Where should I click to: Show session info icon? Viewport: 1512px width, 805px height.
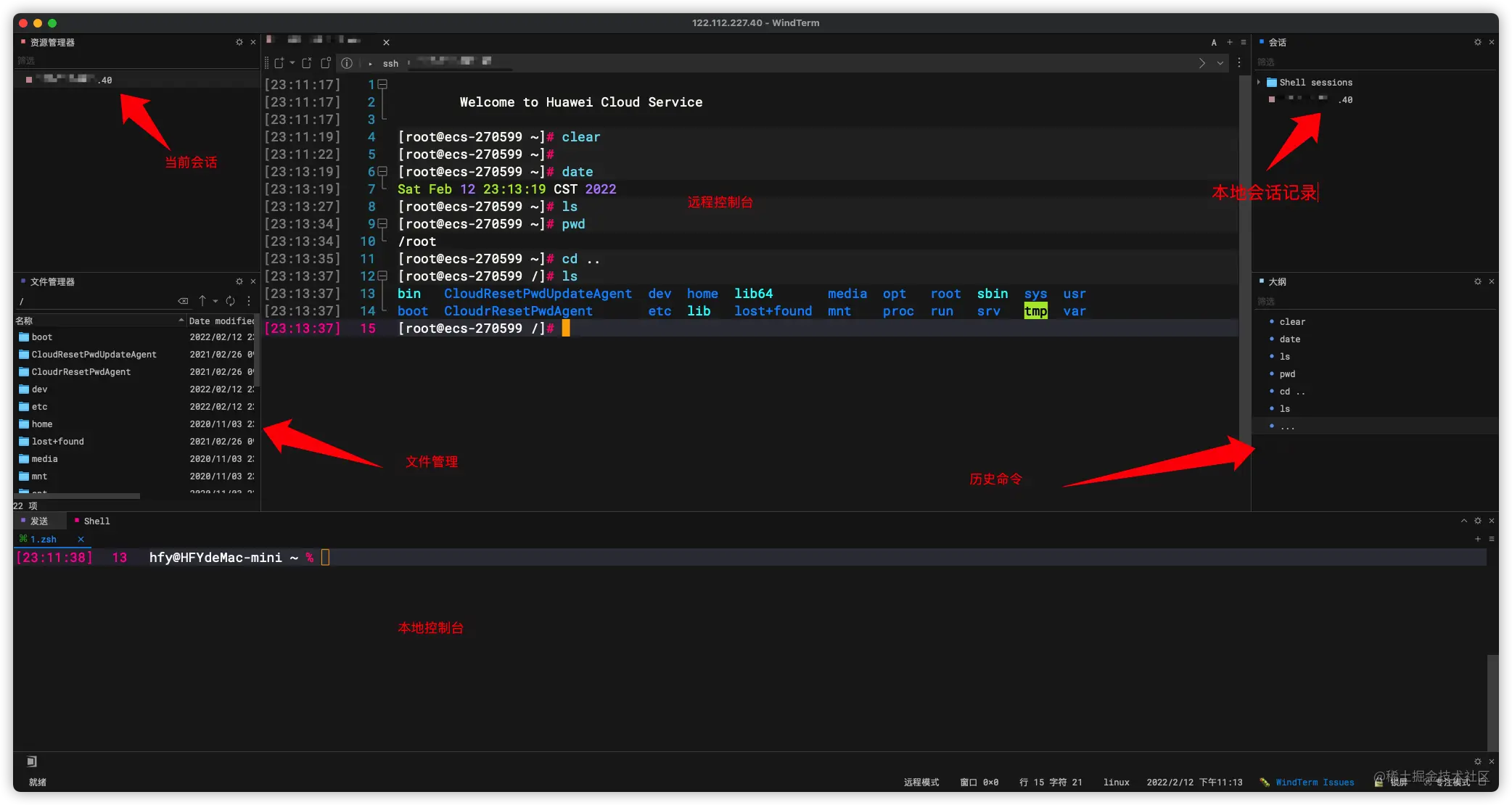click(x=347, y=63)
